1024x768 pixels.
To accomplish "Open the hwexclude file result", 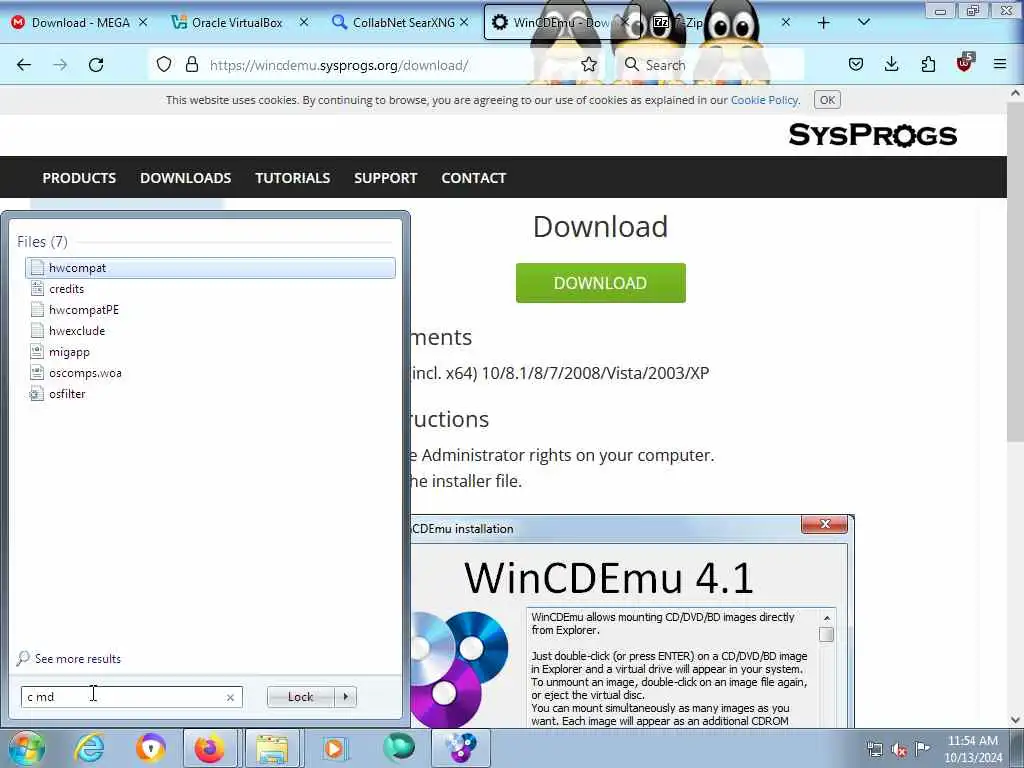I will [210, 330].
